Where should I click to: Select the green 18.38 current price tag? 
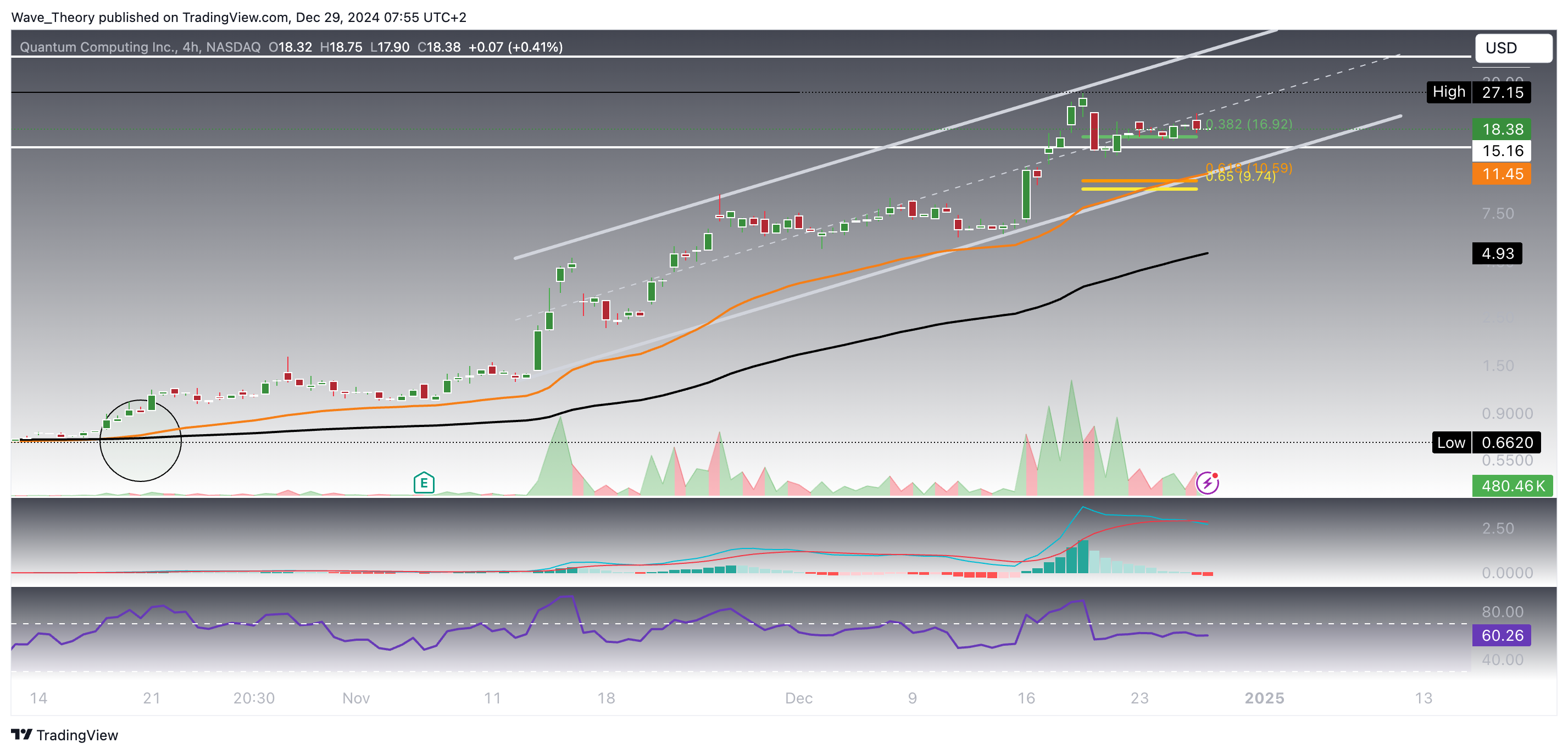click(1502, 129)
